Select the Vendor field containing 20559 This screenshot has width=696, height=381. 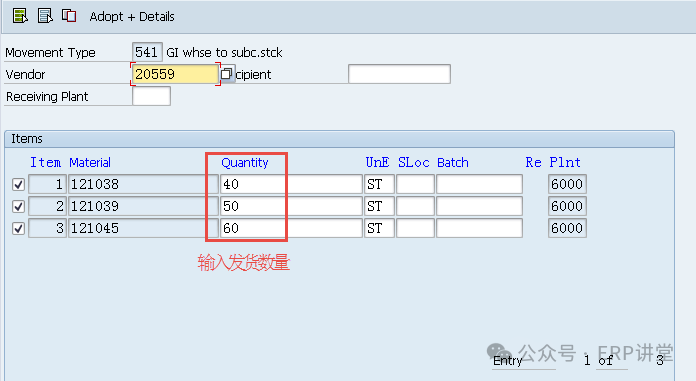(175, 74)
